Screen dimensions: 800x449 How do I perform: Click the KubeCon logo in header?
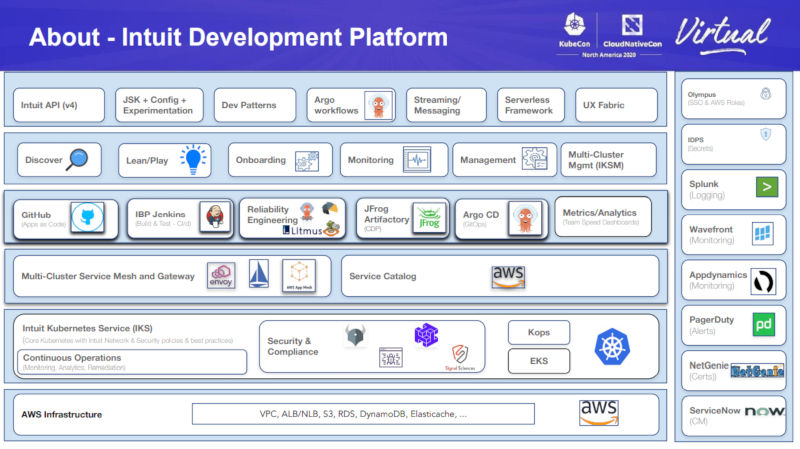[574, 30]
